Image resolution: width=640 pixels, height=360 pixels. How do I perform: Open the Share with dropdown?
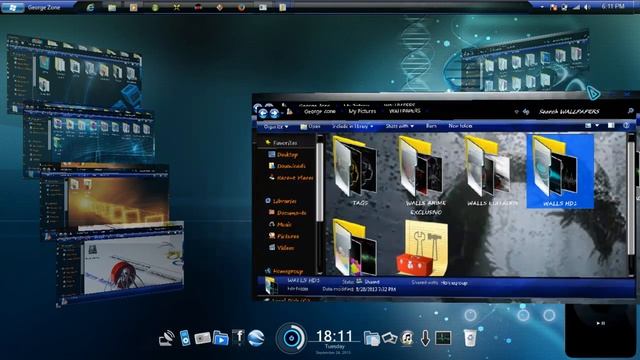[x=400, y=127]
